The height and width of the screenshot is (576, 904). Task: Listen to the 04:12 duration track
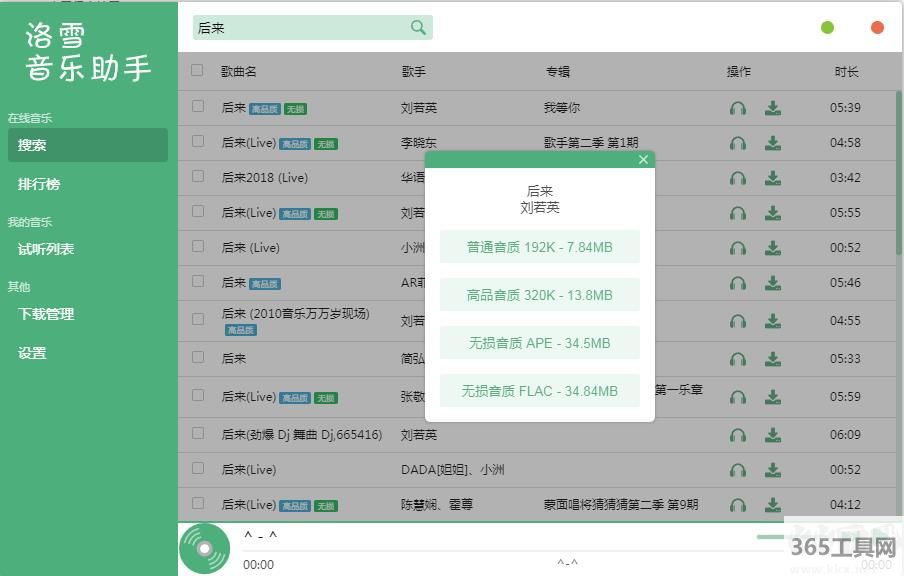[738, 505]
